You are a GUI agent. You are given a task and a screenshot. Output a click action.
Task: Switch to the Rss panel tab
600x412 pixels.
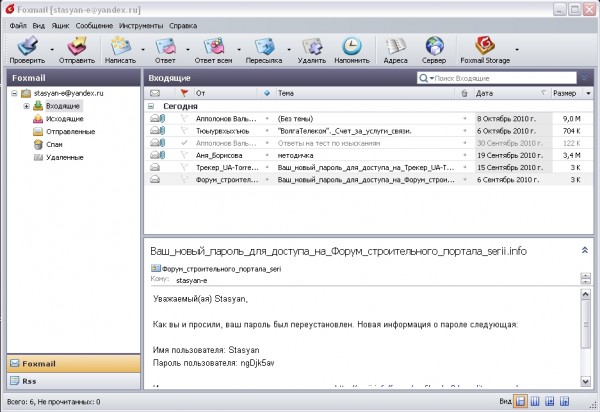tap(73, 381)
